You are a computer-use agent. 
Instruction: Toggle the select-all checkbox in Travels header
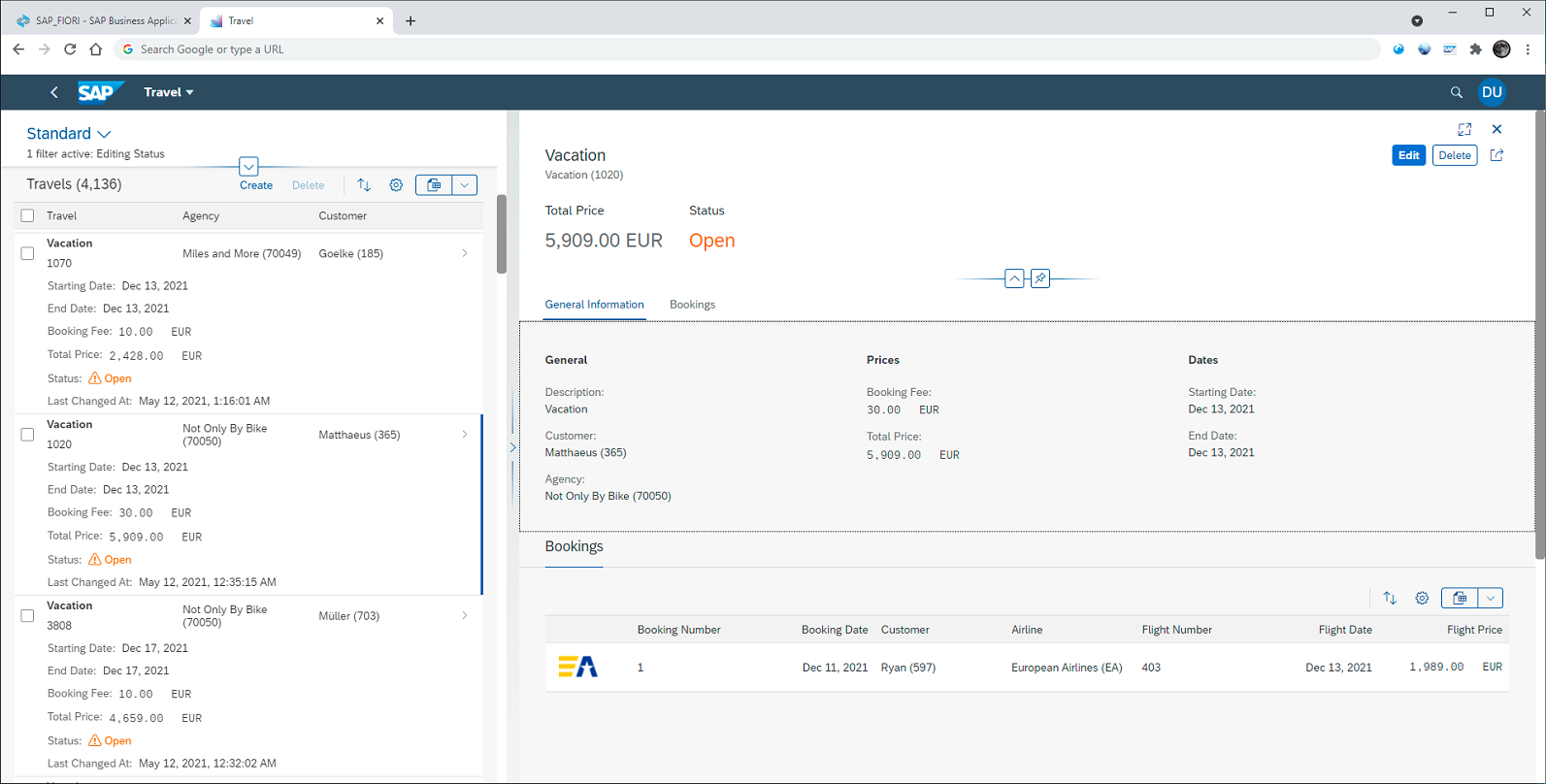click(x=27, y=215)
